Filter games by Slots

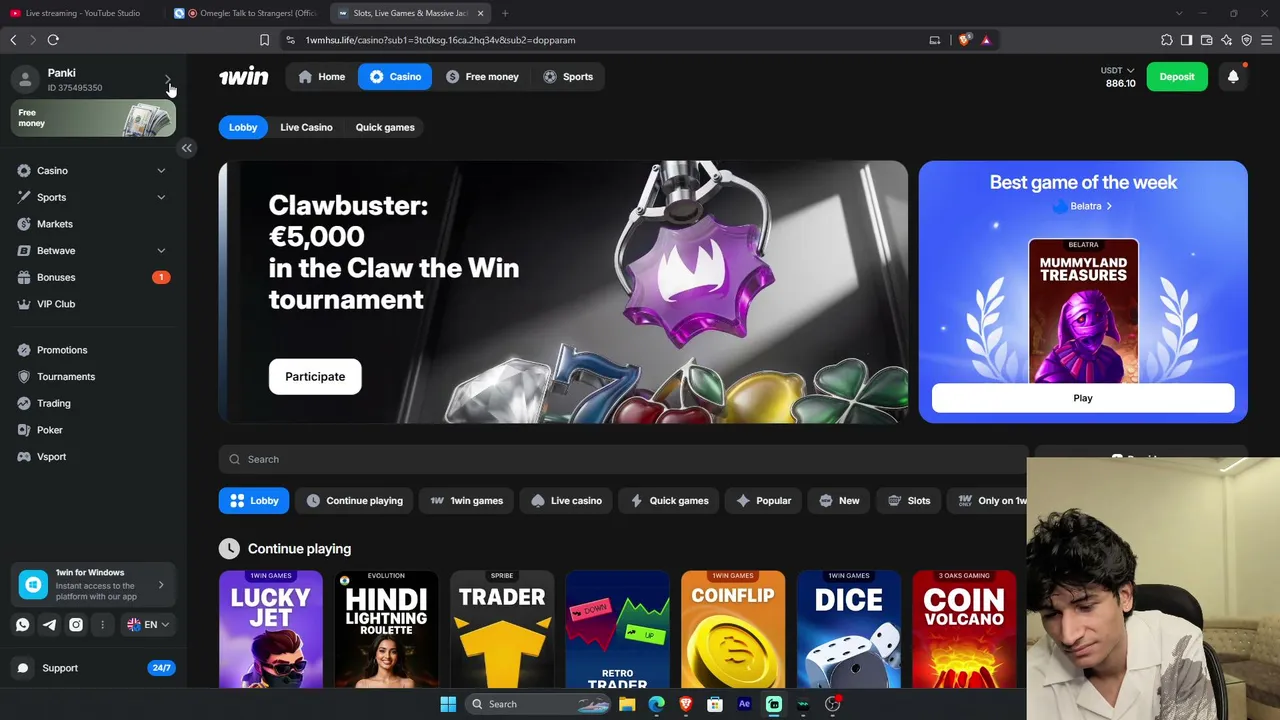[908, 501]
